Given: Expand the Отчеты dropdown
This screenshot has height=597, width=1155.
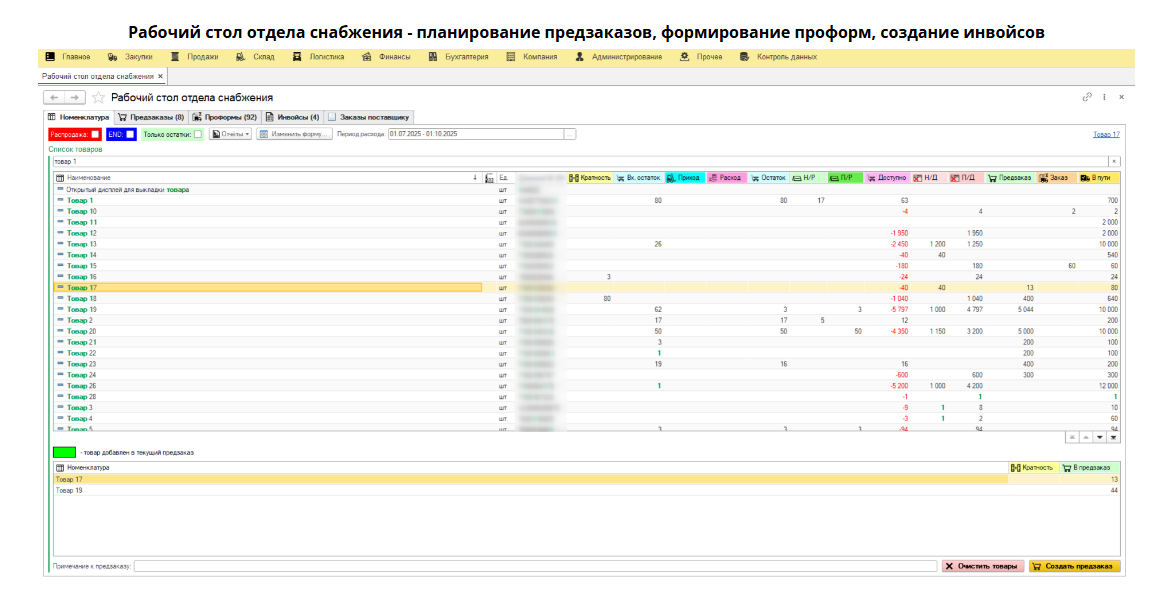Looking at the screenshot, I should [230, 134].
